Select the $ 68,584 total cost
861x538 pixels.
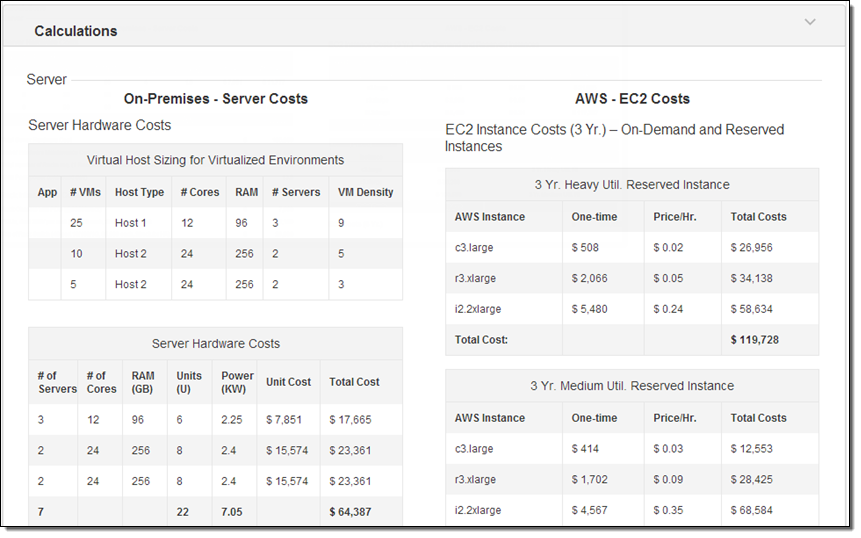(x=751, y=510)
